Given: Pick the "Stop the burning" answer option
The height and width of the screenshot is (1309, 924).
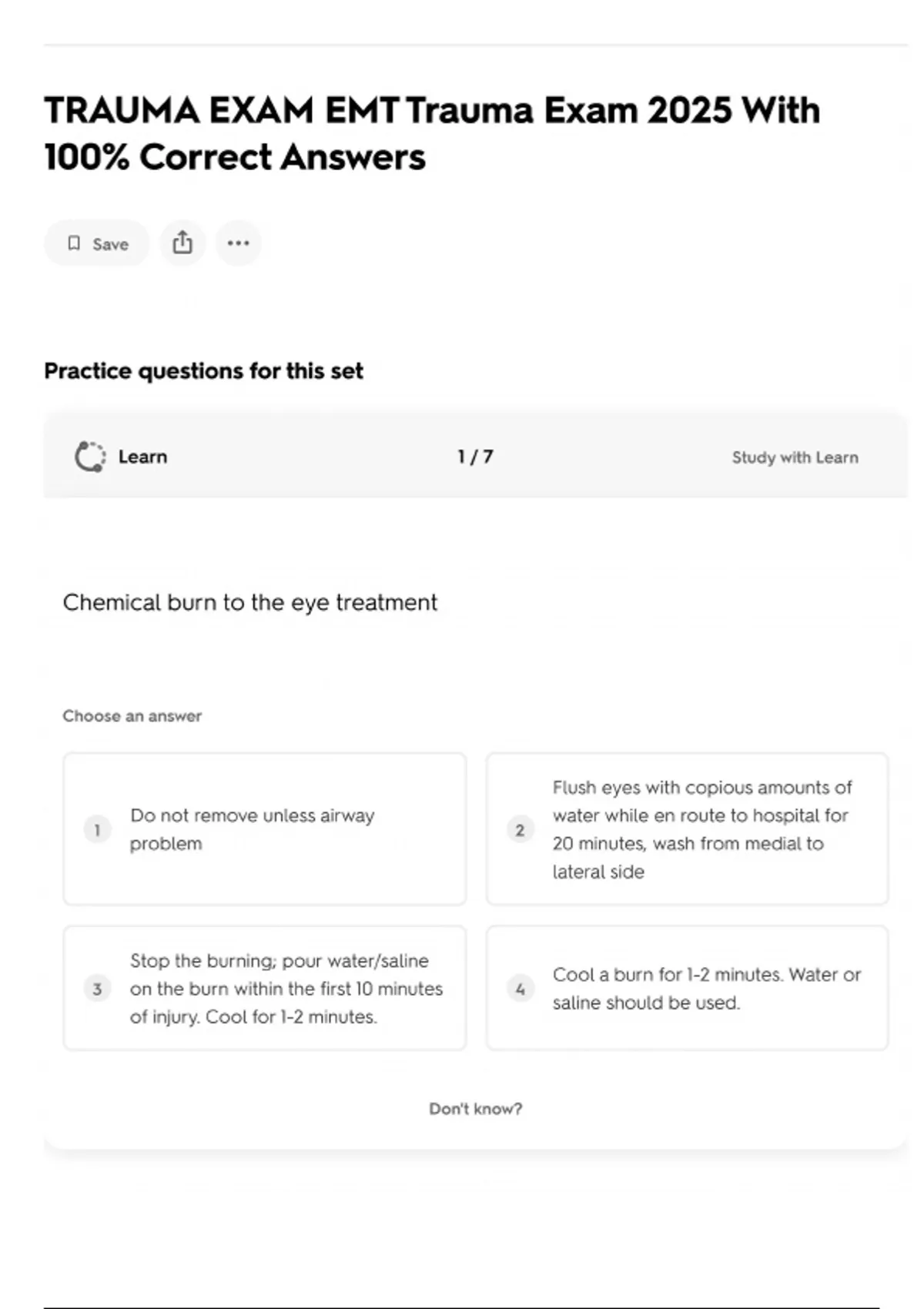Looking at the screenshot, I should [285, 989].
